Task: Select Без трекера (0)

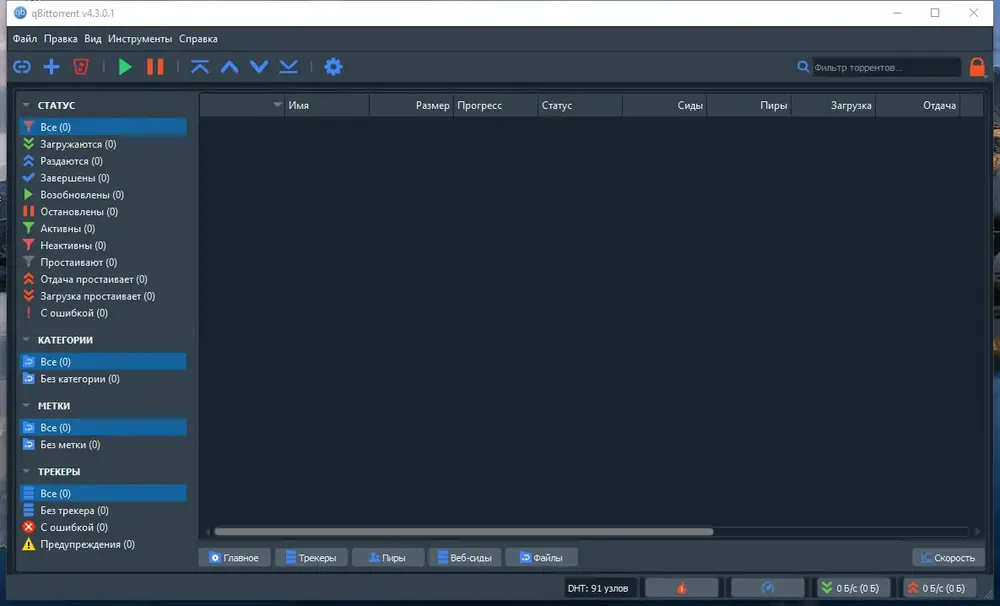Action: 103,510
